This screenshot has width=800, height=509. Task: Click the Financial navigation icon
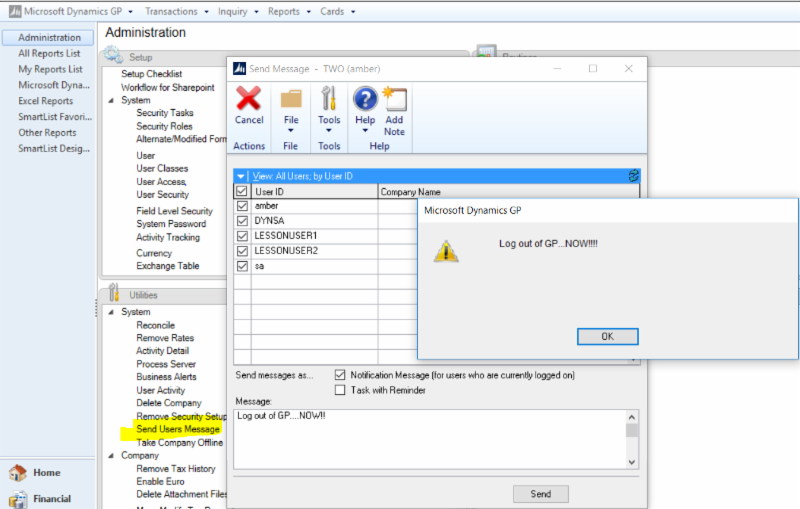click(18, 499)
